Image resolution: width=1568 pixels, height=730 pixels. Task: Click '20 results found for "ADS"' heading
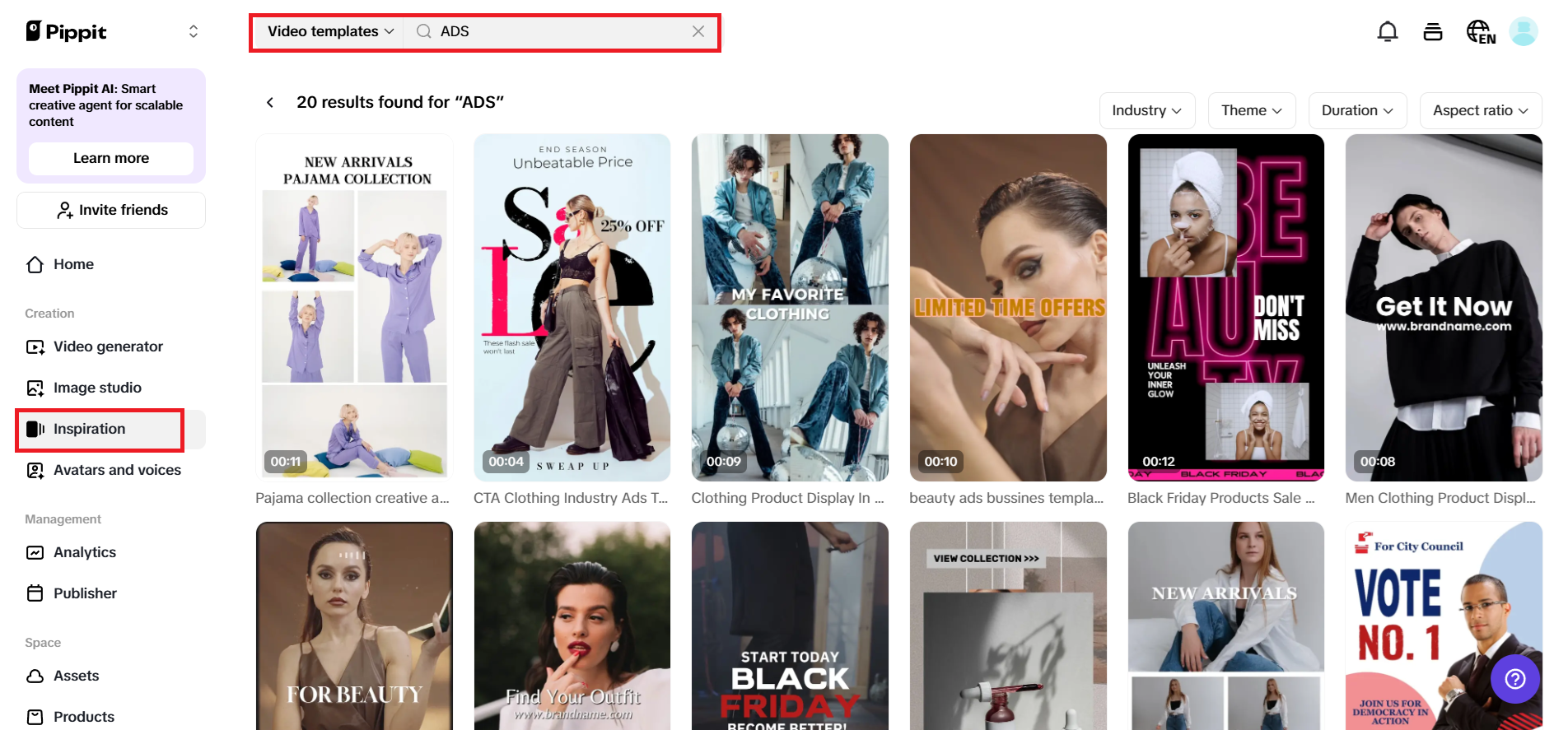pos(400,102)
